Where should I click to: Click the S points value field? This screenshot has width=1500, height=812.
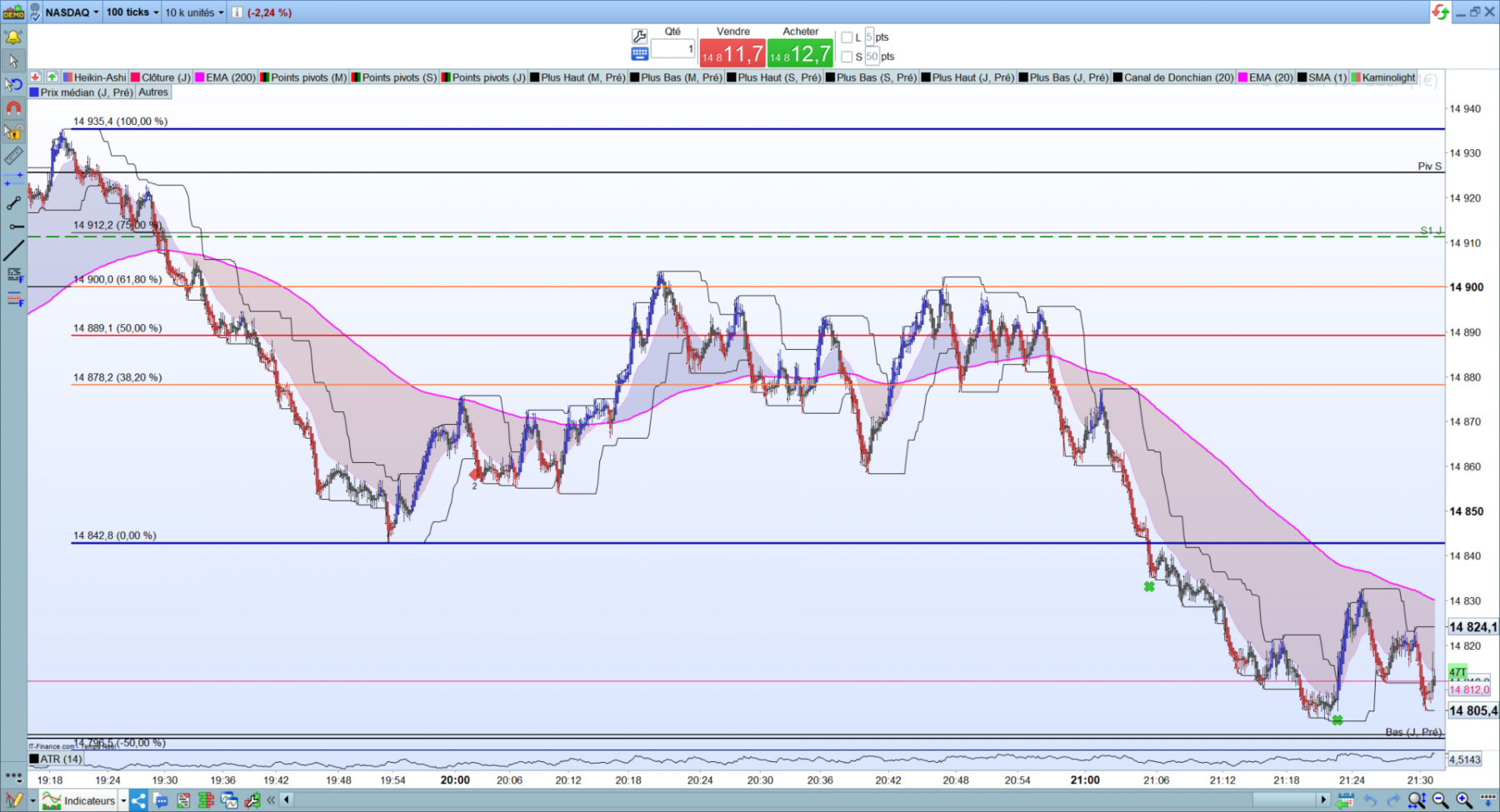click(872, 57)
